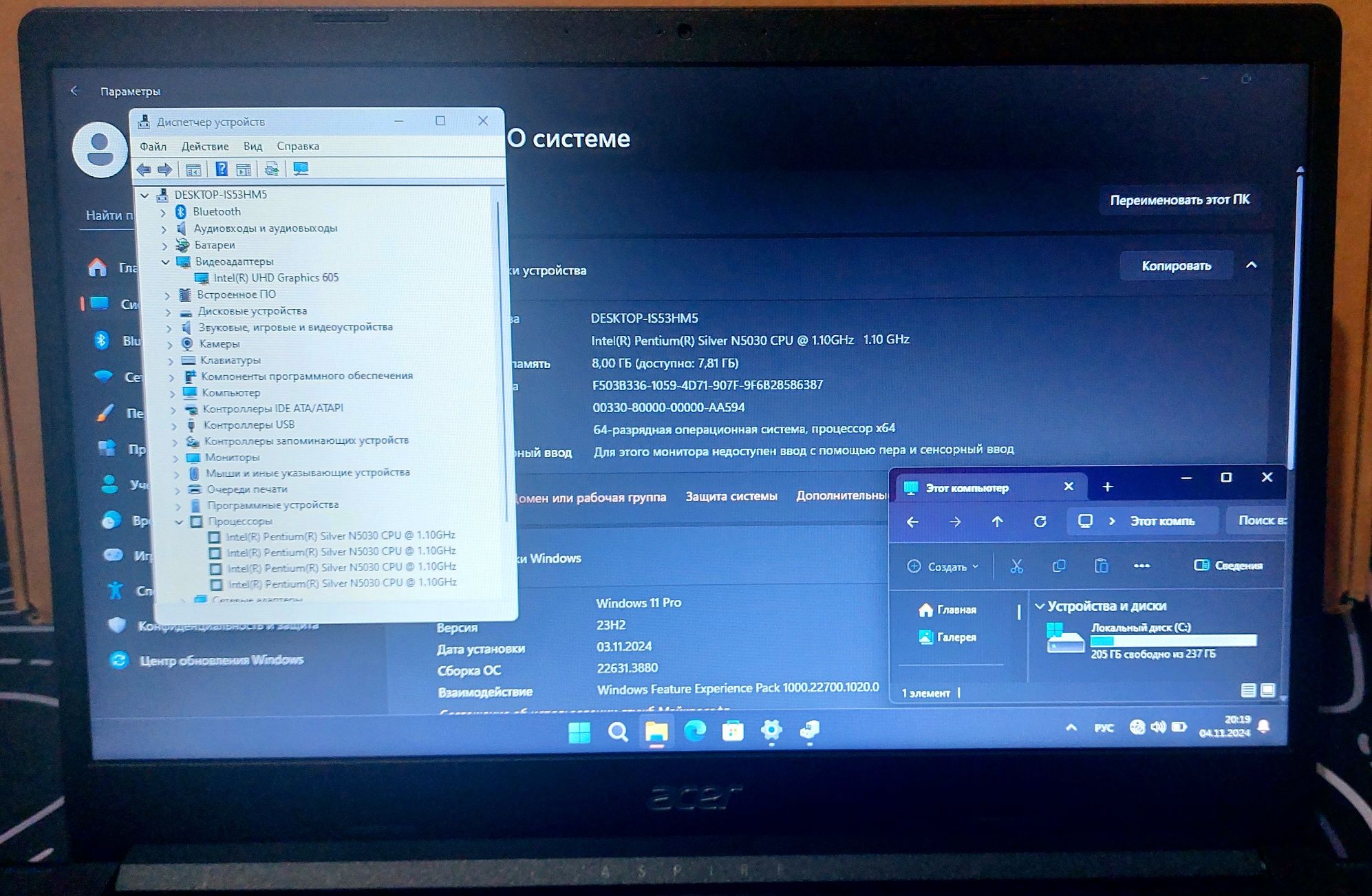This screenshot has width=1372, height=896.
Task: Open Справка menu in Device Manager
Action: coord(298,147)
